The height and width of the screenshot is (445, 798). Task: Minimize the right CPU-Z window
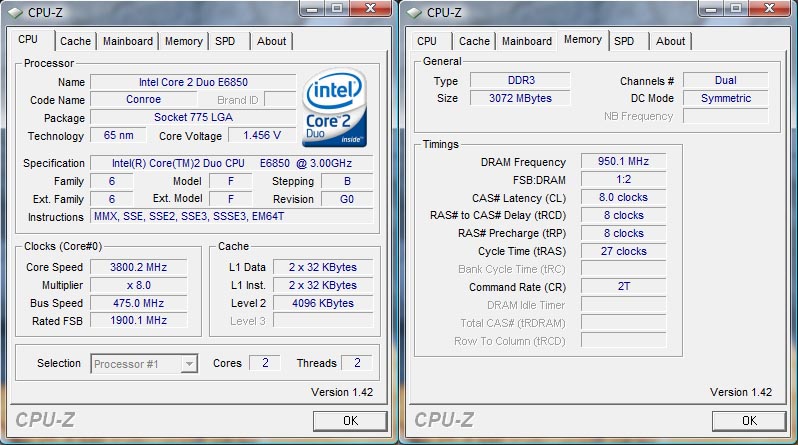pos(711,9)
